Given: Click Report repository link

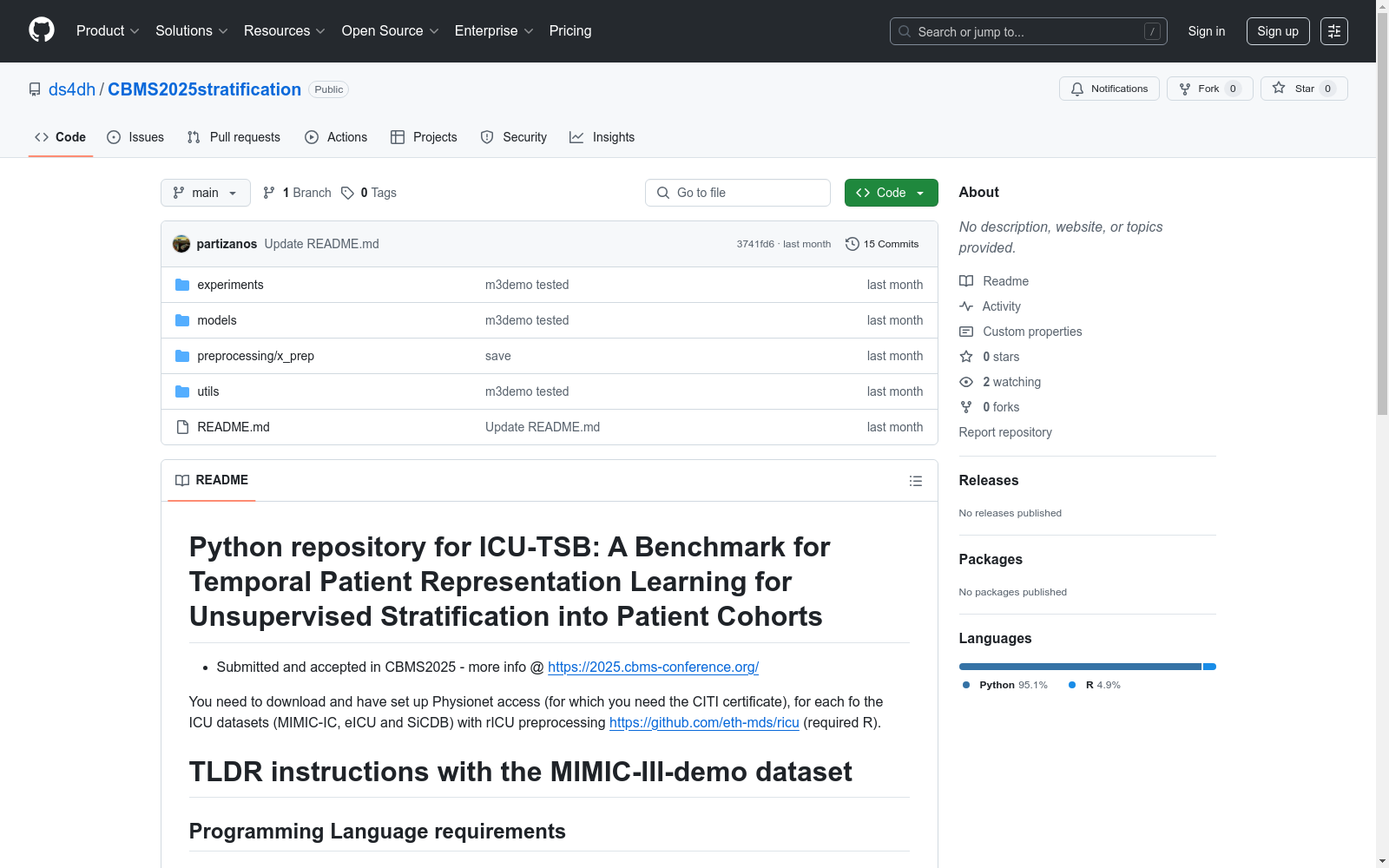Looking at the screenshot, I should (x=1005, y=432).
